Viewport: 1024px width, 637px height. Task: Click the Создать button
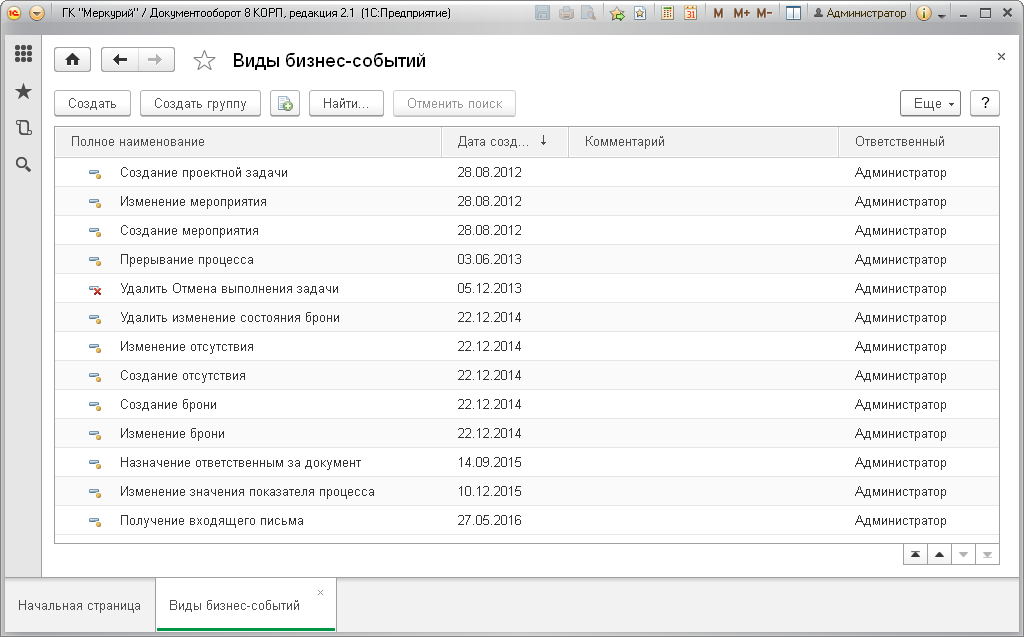point(92,103)
